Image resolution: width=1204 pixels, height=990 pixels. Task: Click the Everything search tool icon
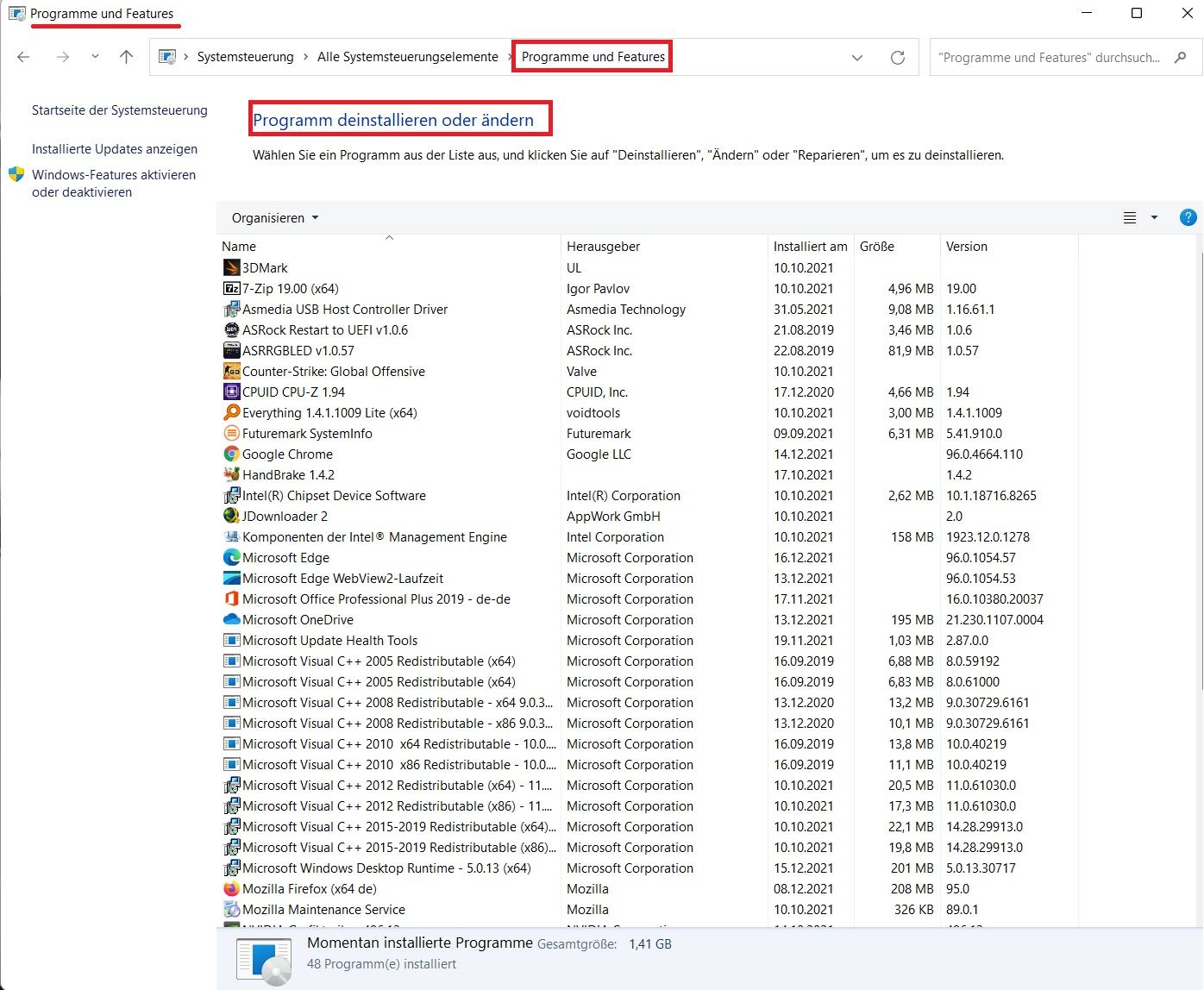231,413
